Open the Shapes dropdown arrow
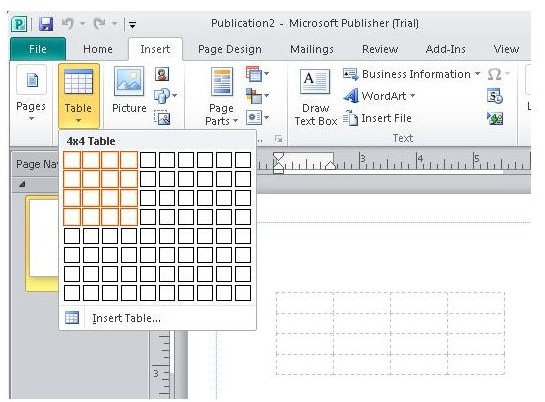The image size is (545, 402). pyautogui.click(x=174, y=95)
